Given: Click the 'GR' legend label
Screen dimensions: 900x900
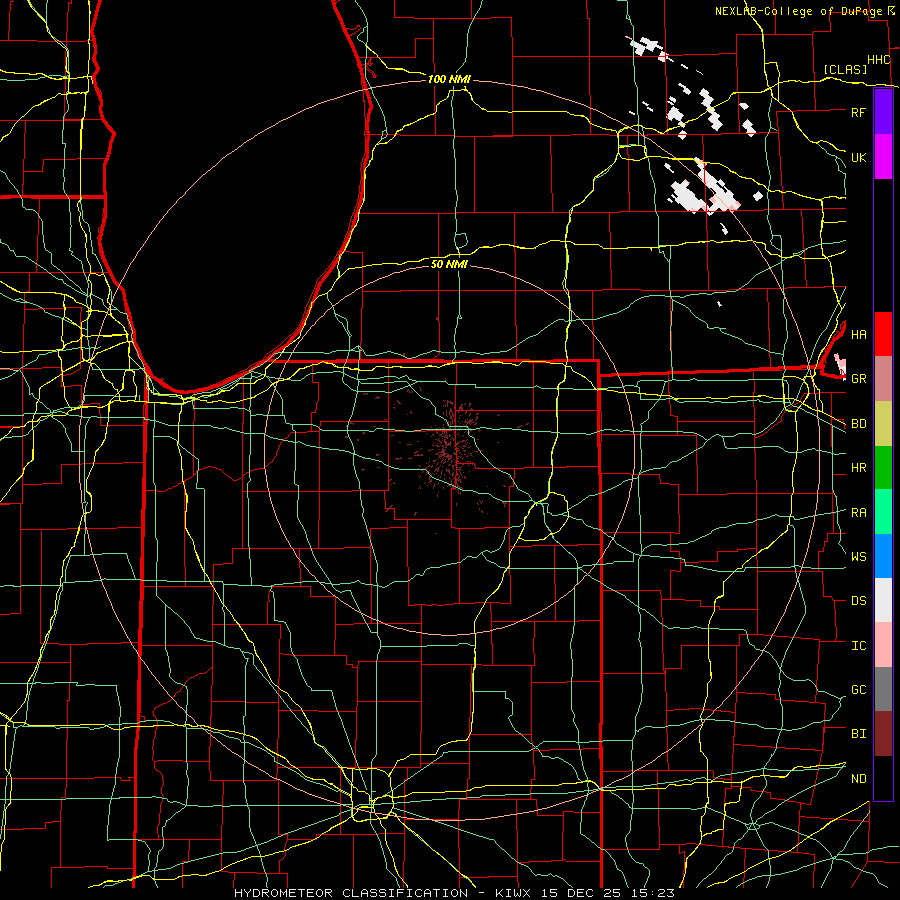Looking at the screenshot, I should pos(859,379).
